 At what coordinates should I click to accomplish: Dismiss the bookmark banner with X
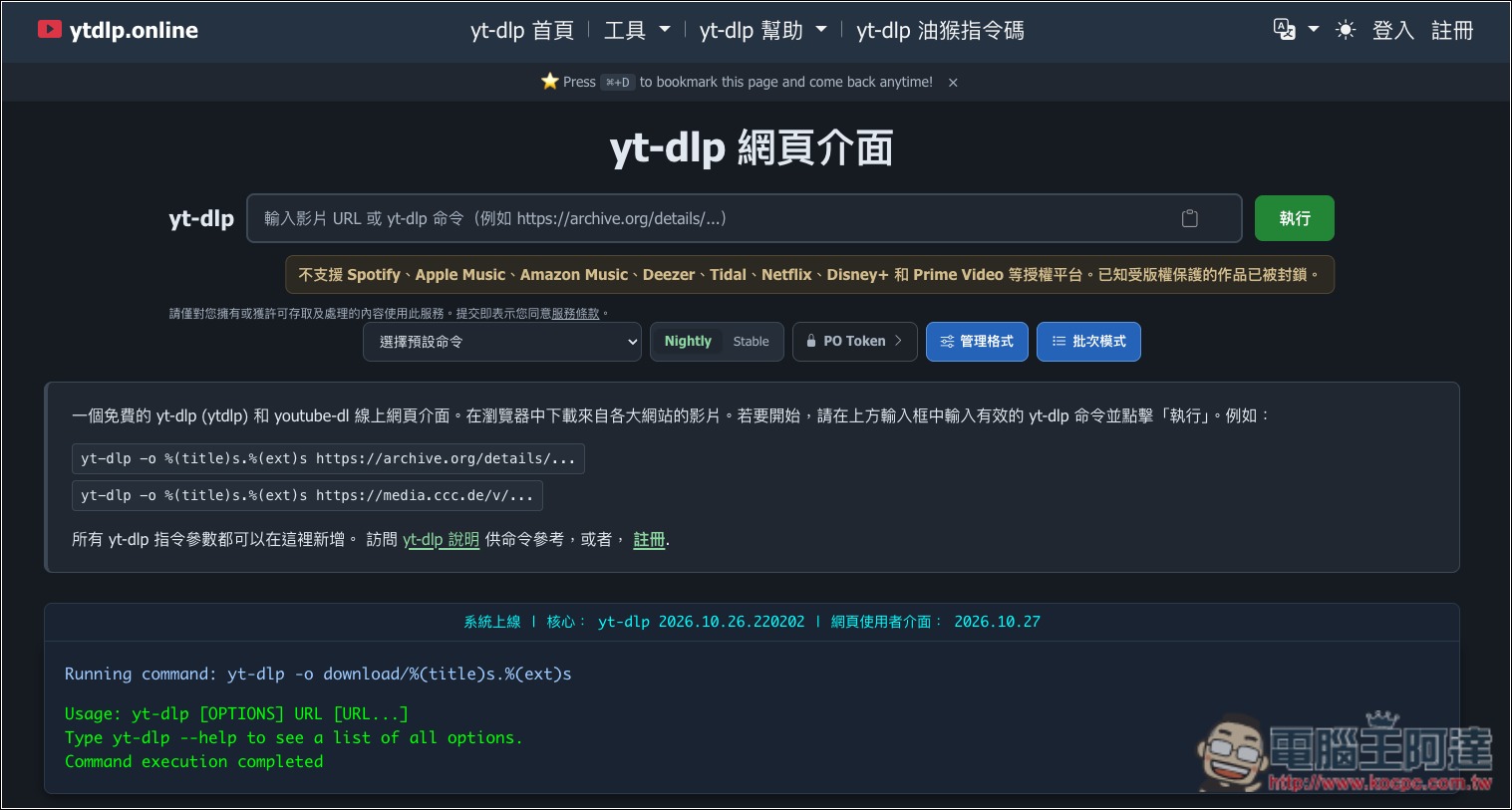(953, 83)
